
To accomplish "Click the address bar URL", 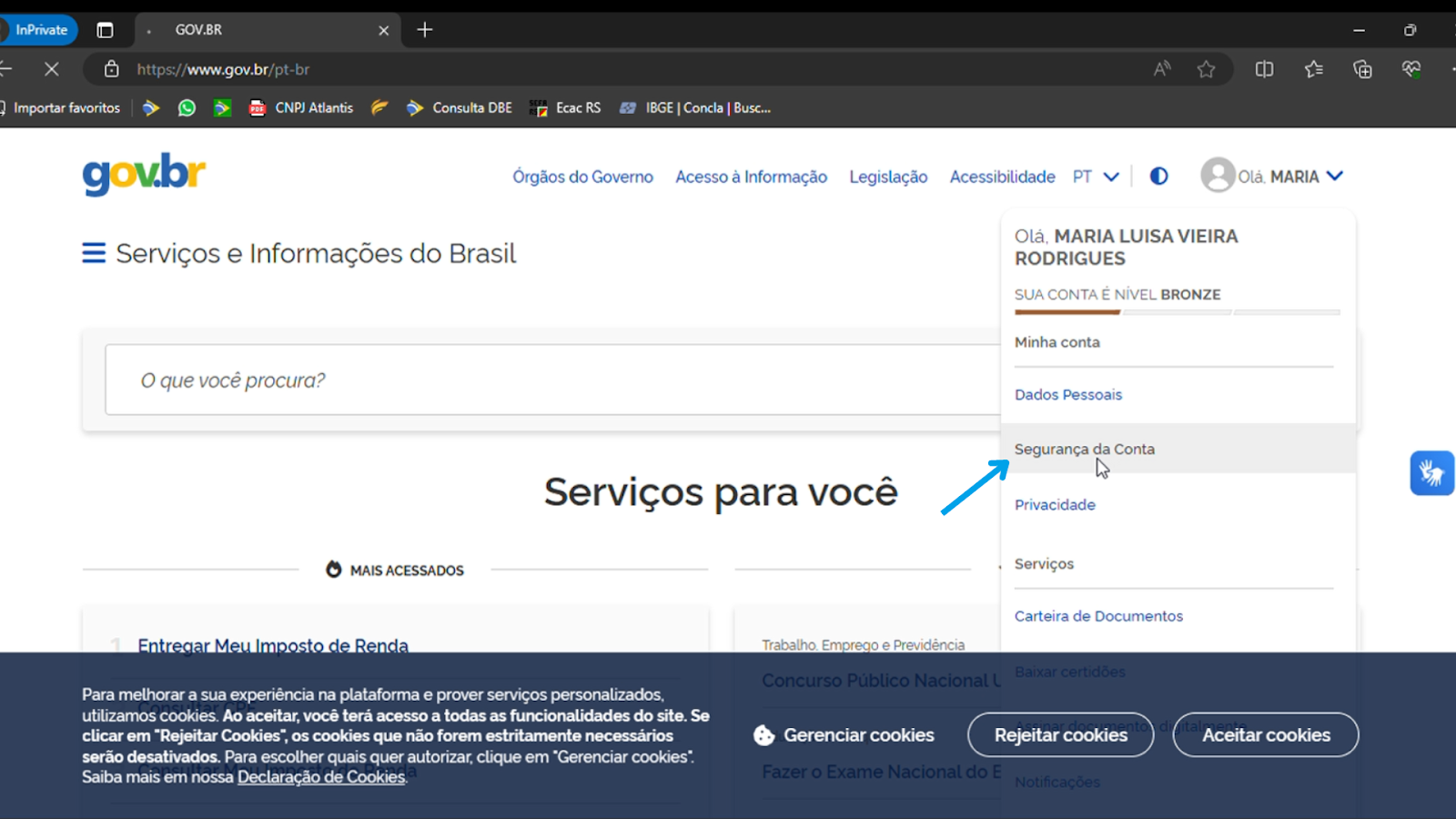I will [x=223, y=69].
